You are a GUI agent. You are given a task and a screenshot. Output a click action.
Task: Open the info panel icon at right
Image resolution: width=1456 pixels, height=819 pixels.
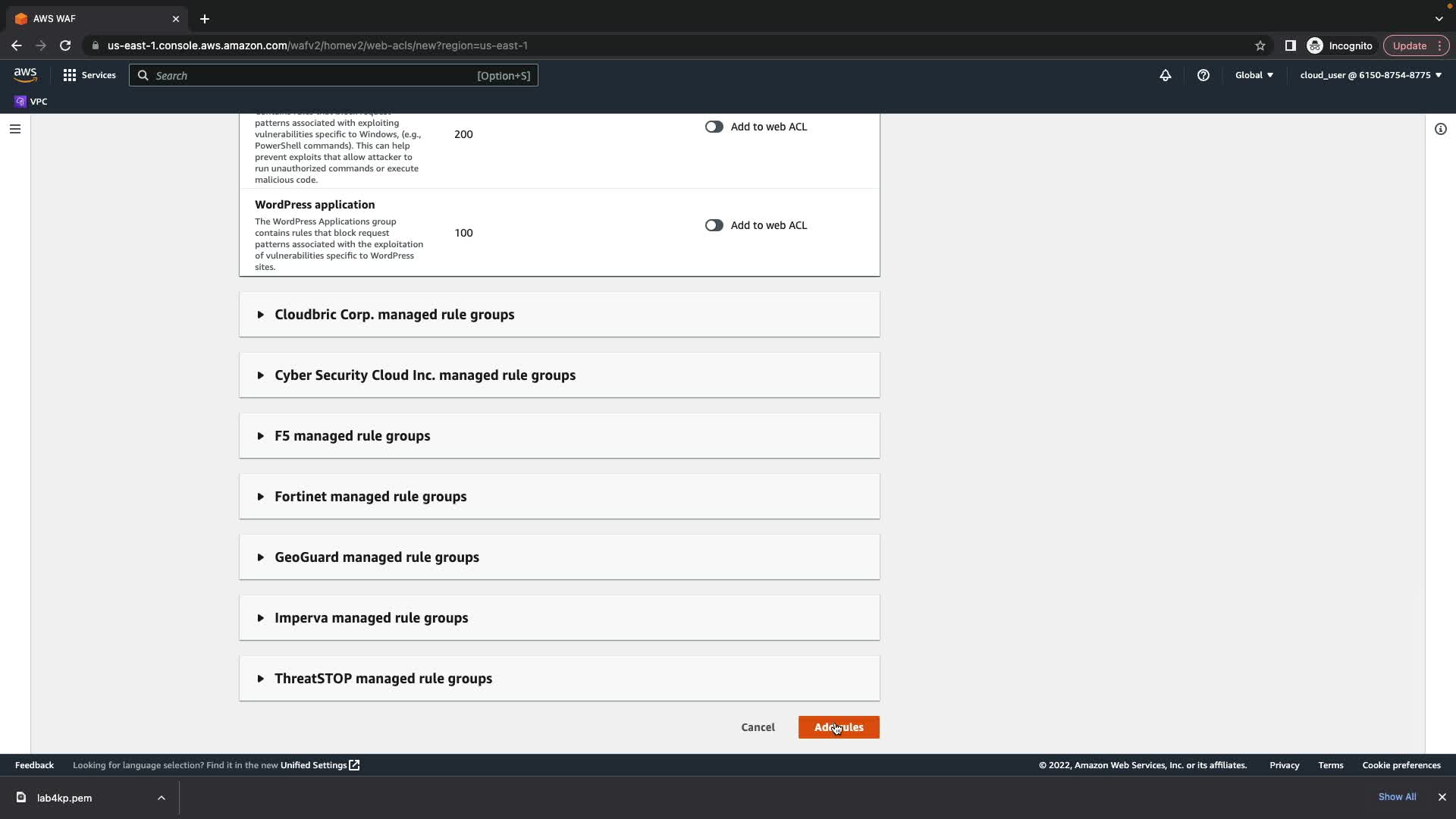click(x=1441, y=129)
